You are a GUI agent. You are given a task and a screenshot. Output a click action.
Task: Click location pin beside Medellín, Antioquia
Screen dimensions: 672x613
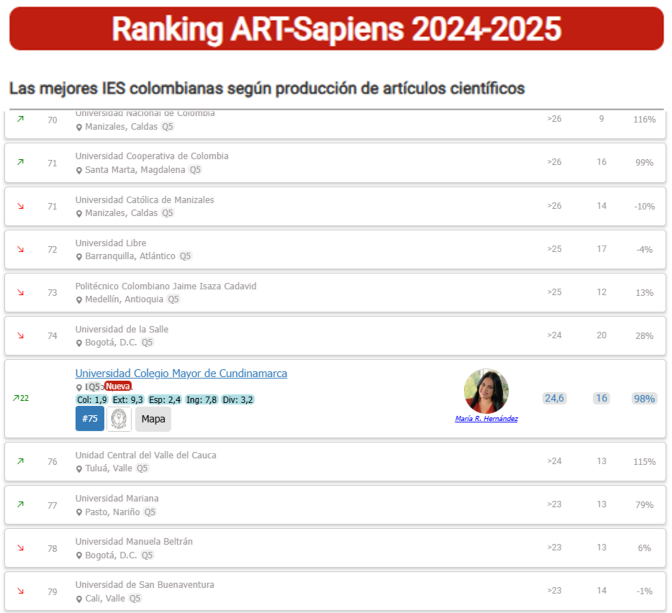coord(79,300)
